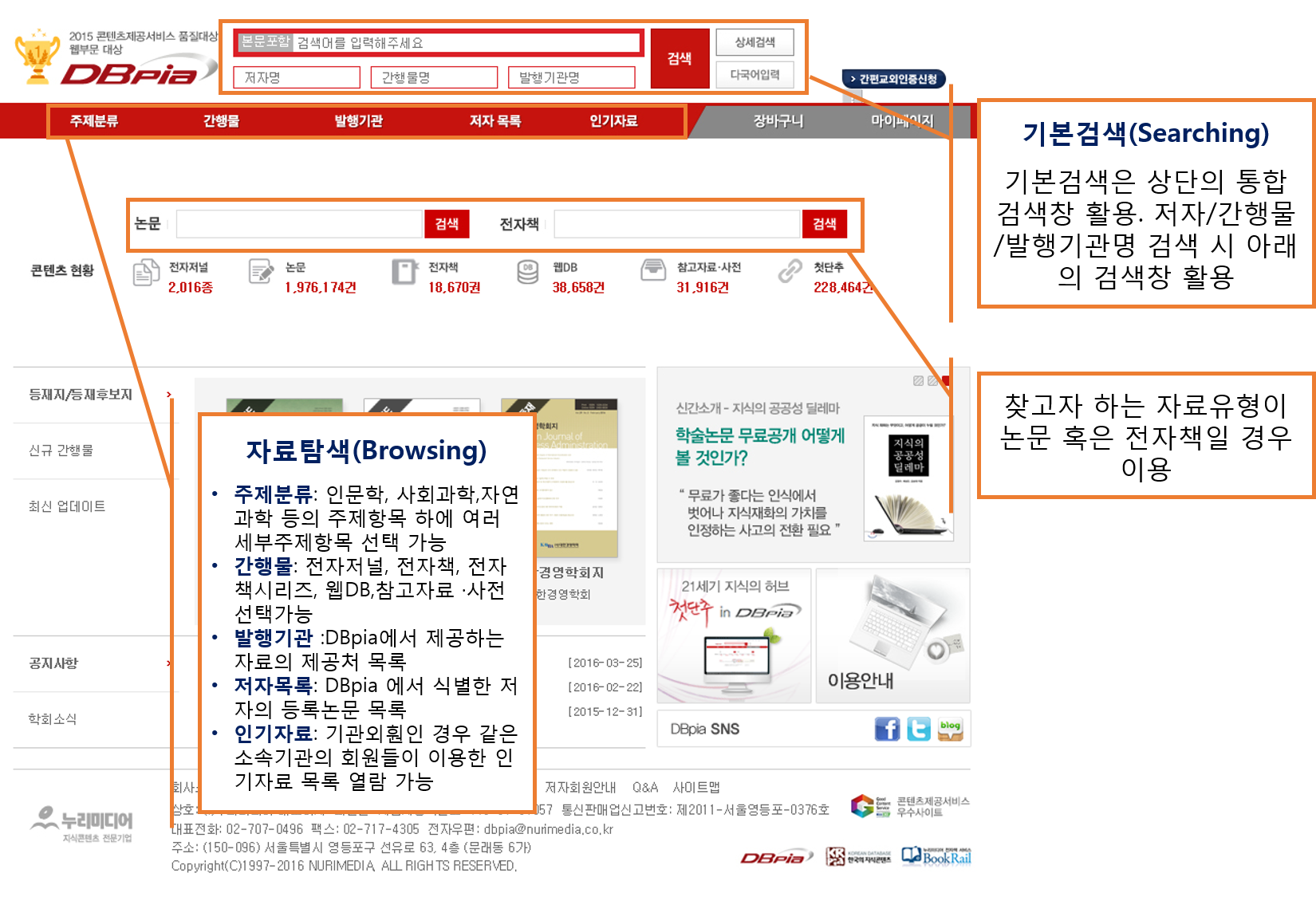Viewport: 1316px width, 897px height.
Task: Open the 전자책 book icon
Action: click(404, 271)
